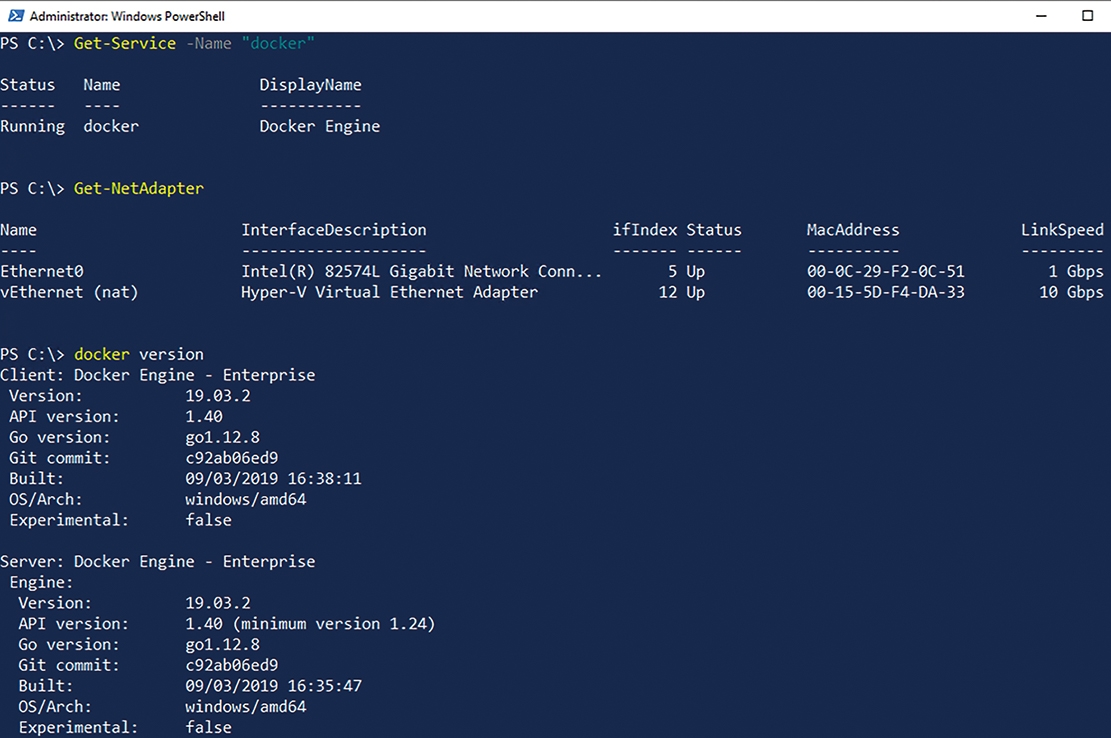Click MAC address 00-0C-29-F2-0C-51
Viewport: 1111px width, 738px height.
pyautogui.click(x=886, y=271)
